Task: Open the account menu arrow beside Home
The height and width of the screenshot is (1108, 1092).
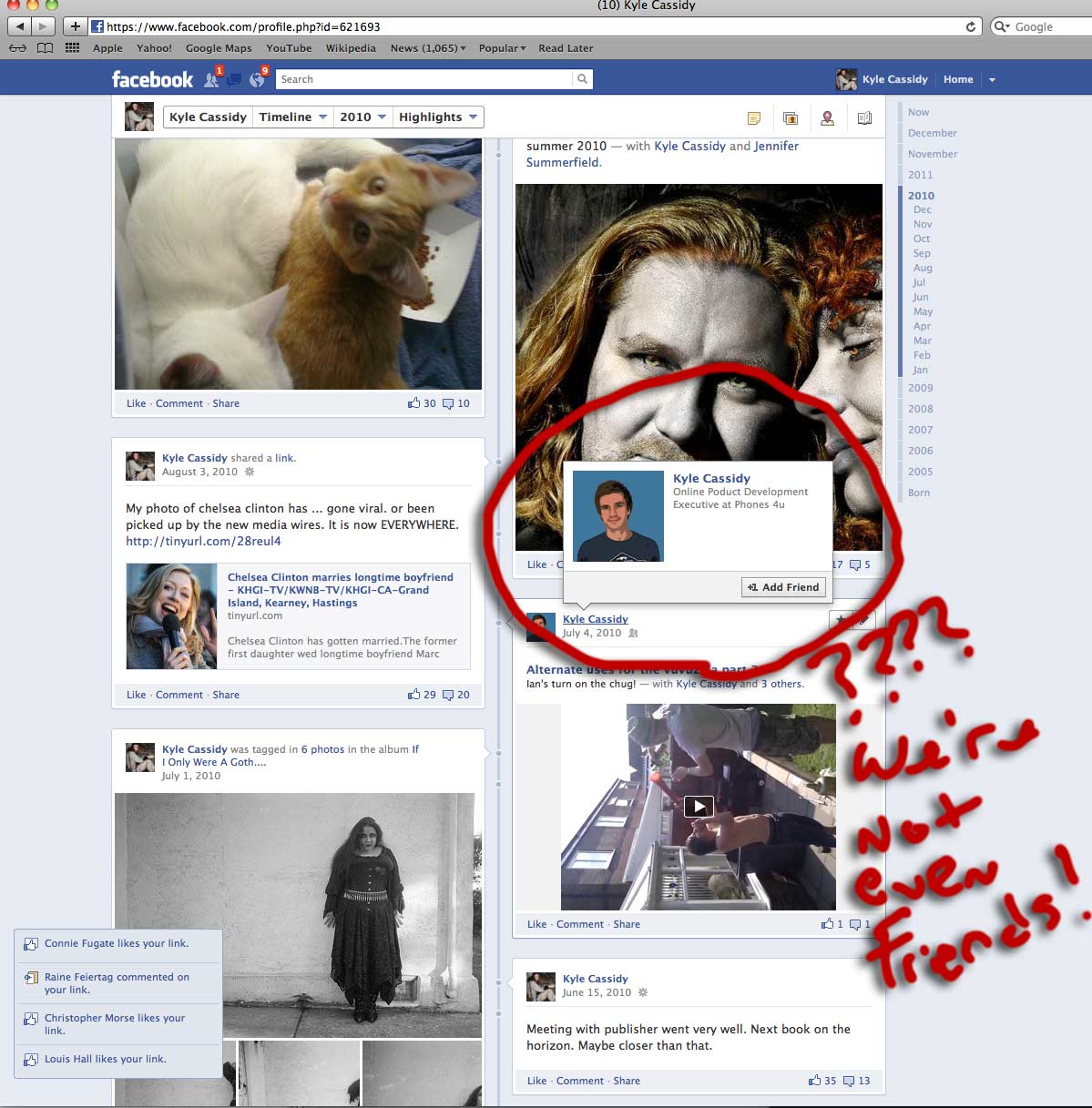Action: click(992, 80)
